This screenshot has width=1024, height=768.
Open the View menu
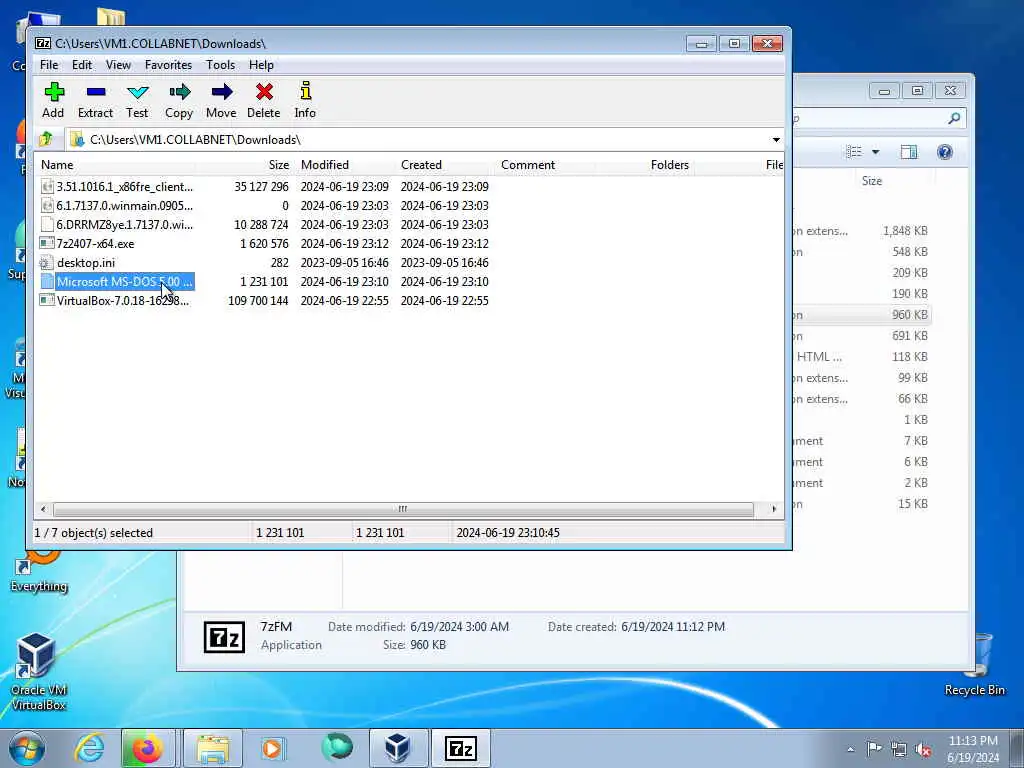click(118, 65)
